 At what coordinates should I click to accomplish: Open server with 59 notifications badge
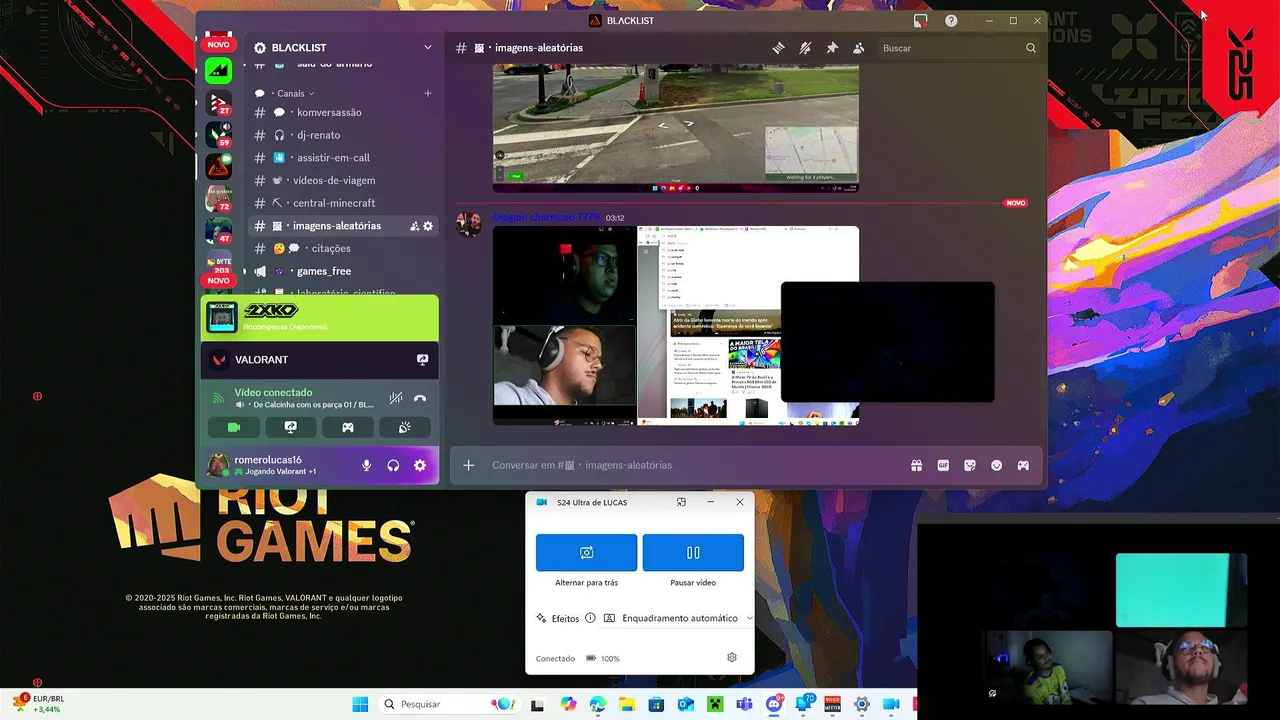[219, 134]
